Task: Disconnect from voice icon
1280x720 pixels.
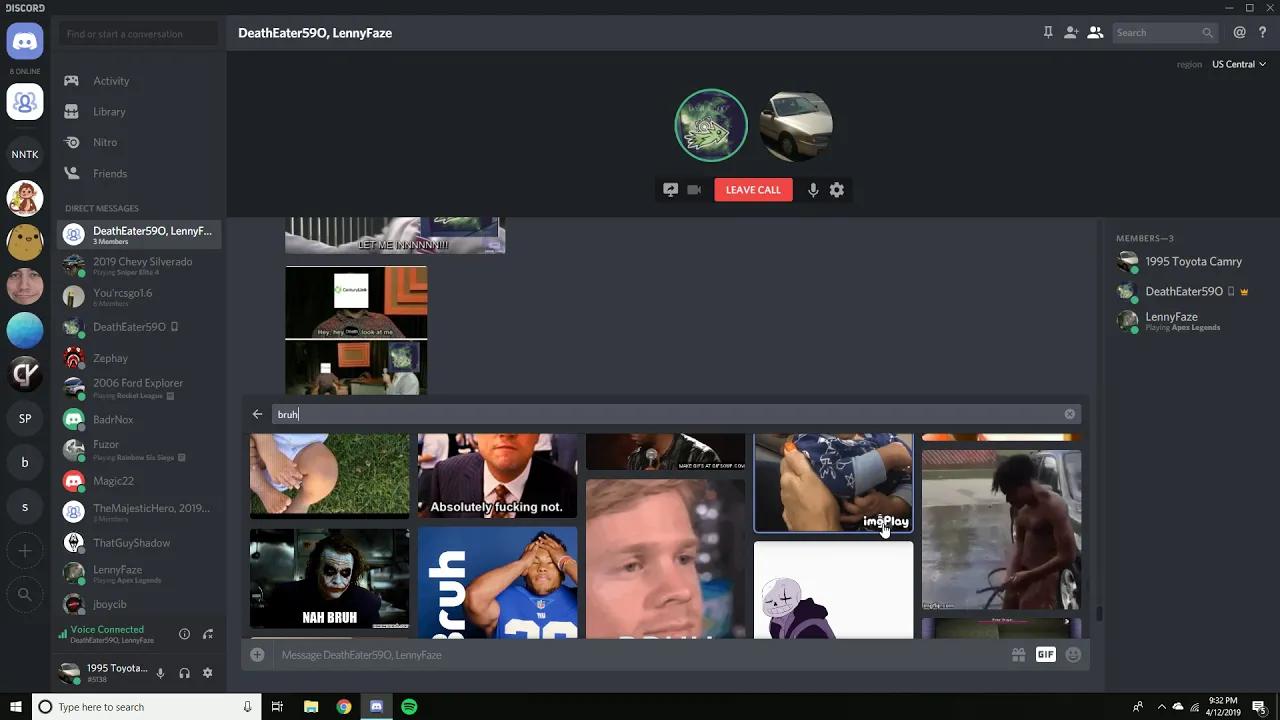Action: pos(208,634)
